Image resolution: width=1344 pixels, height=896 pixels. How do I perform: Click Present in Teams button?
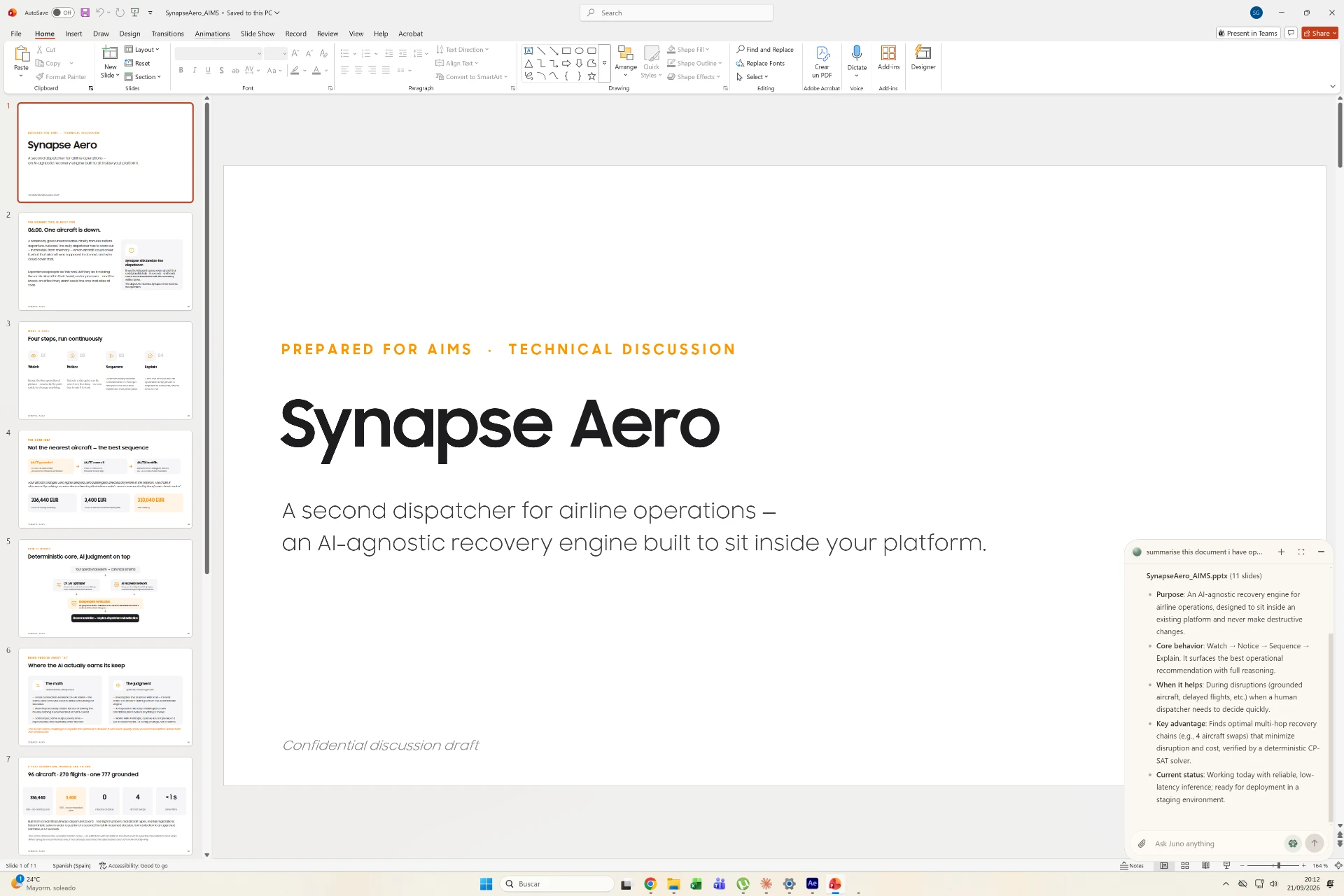[x=1248, y=33]
